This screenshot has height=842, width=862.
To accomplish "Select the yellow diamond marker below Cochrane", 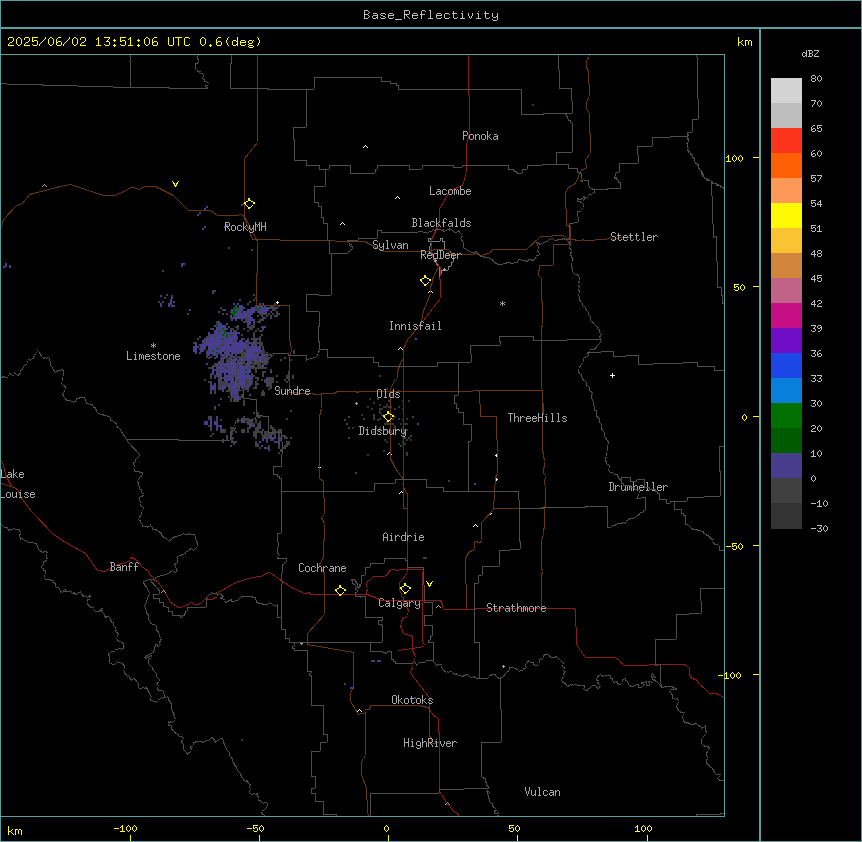I will click(x=340, y=590).
